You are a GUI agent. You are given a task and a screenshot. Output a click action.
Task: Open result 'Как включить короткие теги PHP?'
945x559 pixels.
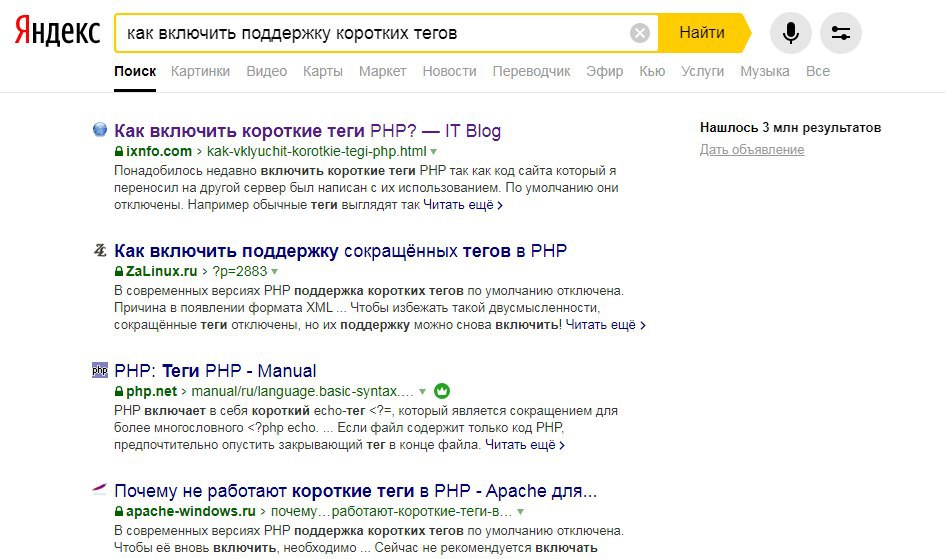point(307,131)
